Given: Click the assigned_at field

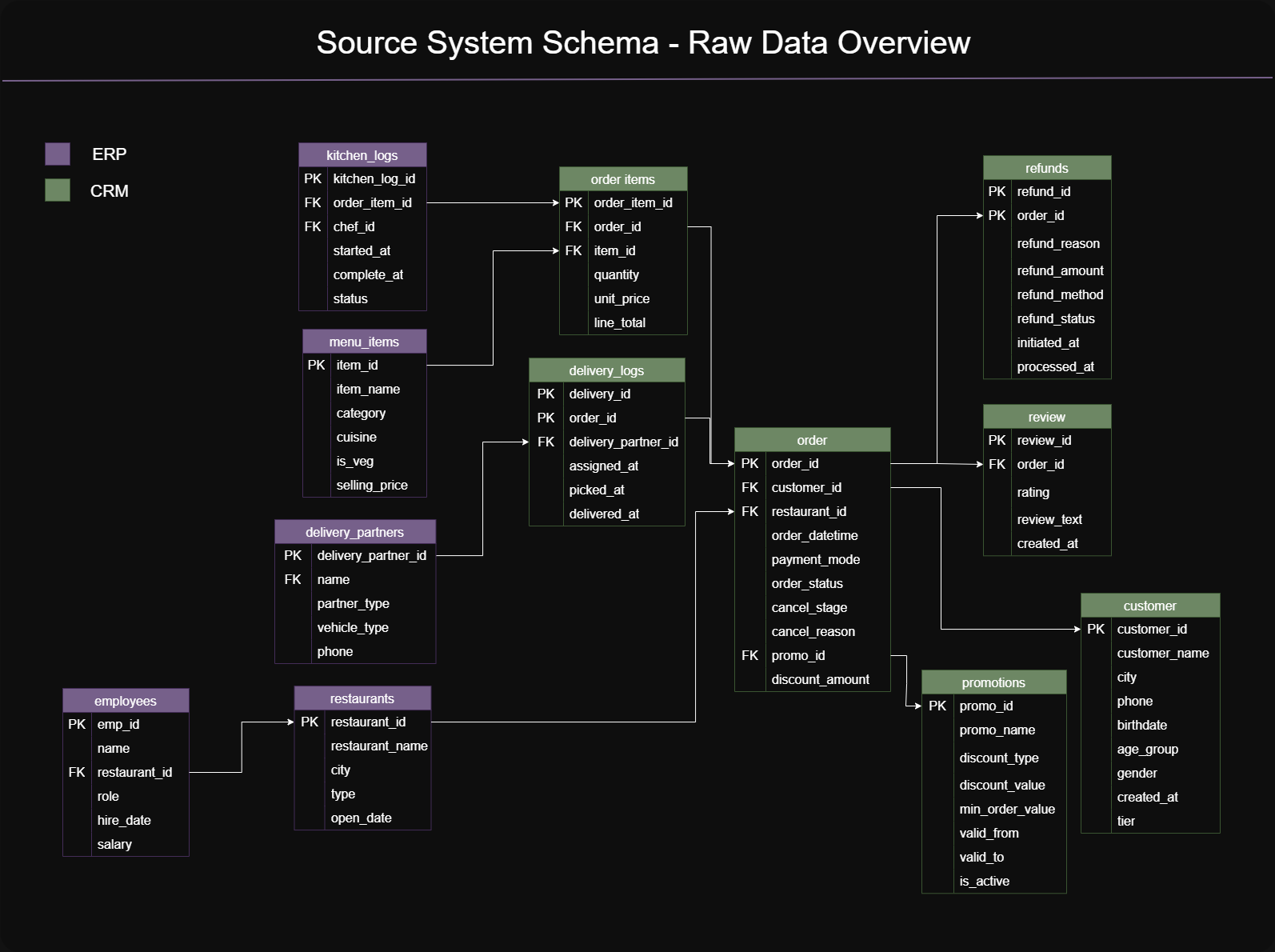Looking at the screenshot, I should [604, 466].
